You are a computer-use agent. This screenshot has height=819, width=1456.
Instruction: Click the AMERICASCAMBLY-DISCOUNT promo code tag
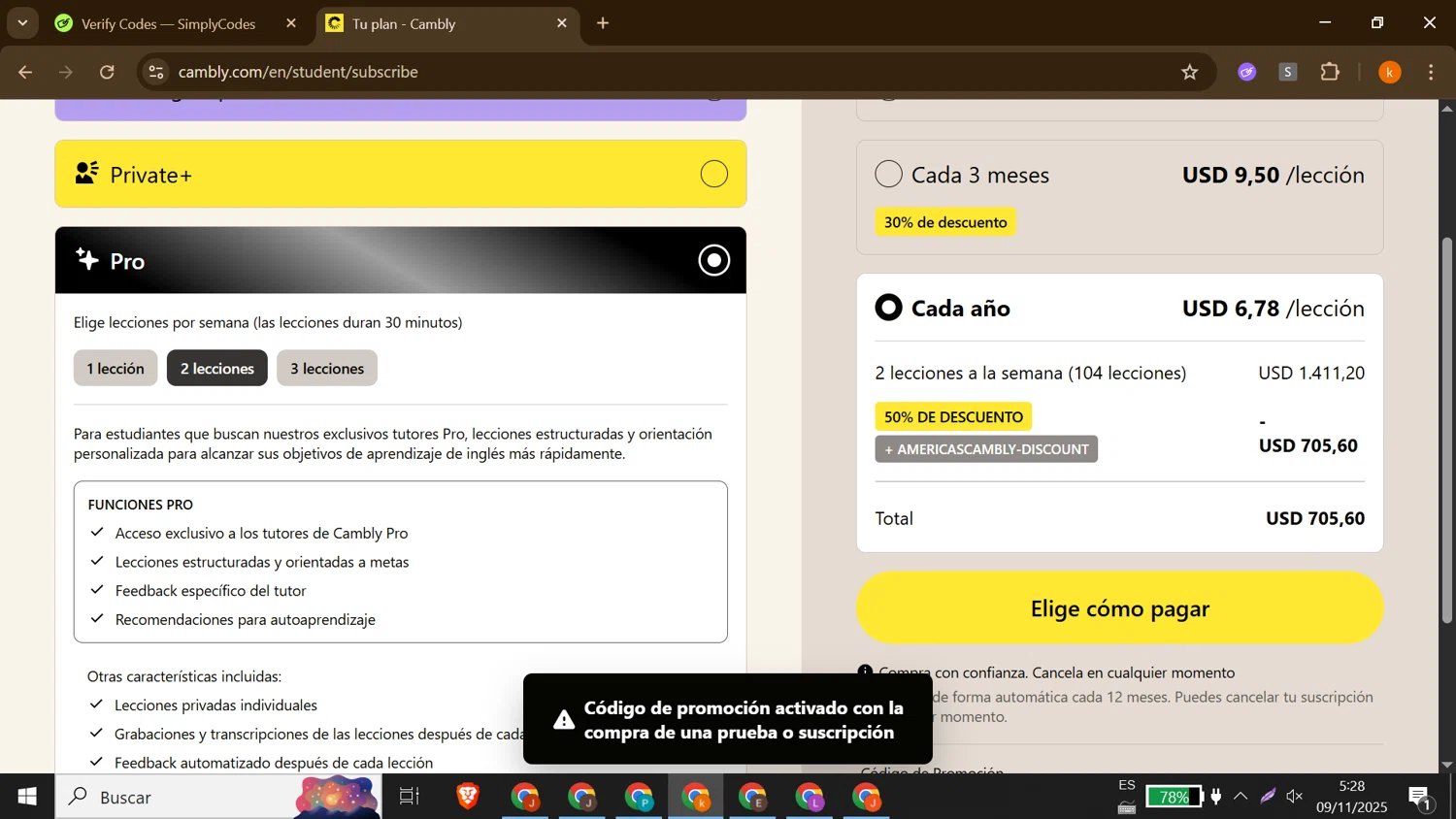coord(986,449)
